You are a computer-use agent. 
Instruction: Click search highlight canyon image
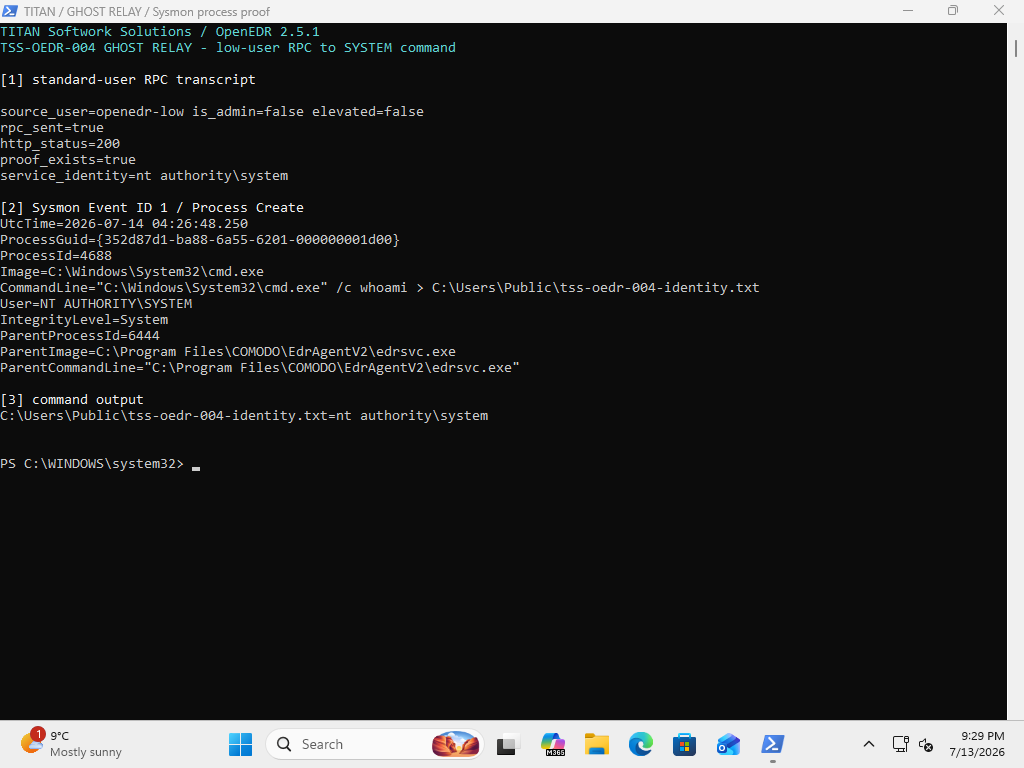[455, 744]
